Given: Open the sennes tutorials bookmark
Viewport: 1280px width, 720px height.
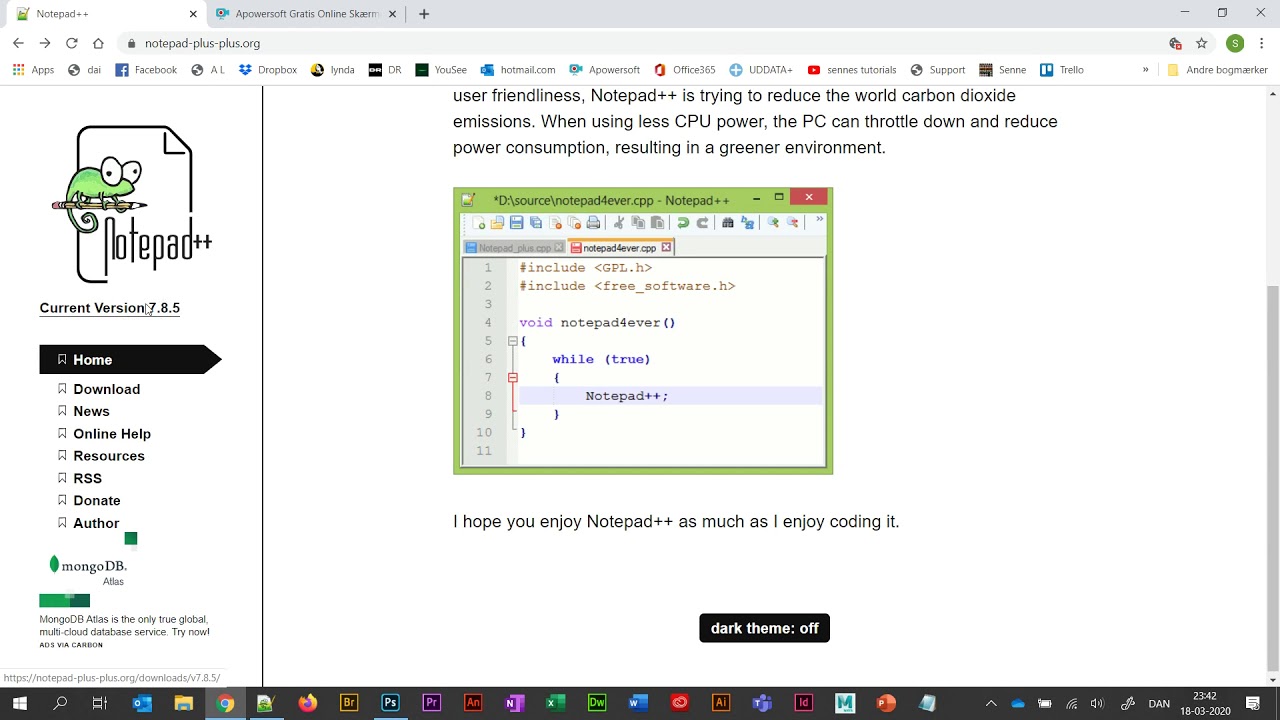Looking at the screenshot, I should coord(852,70).
